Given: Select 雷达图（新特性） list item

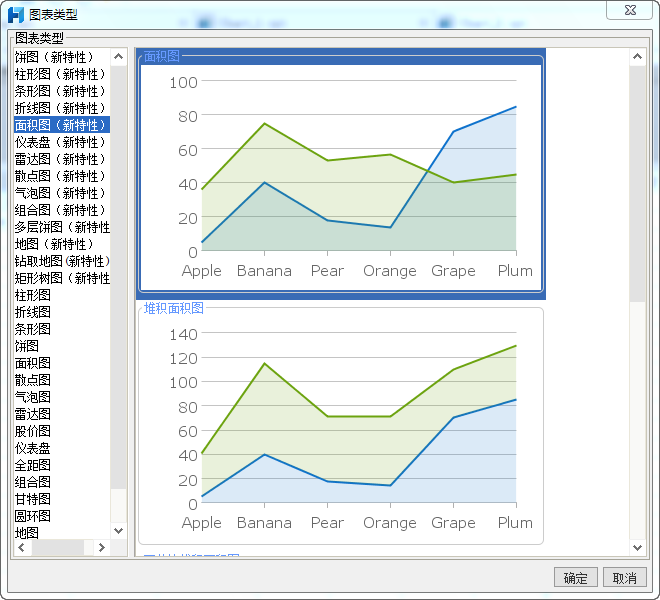Looking at the screenshot, I should (x=62, y=159).
